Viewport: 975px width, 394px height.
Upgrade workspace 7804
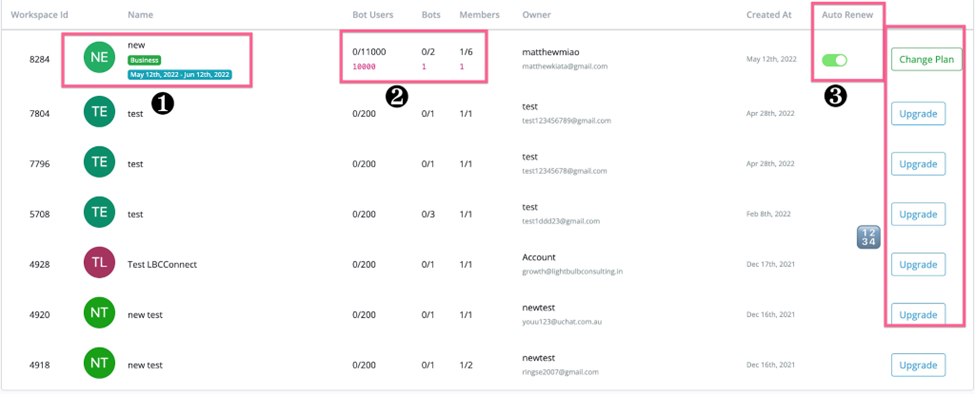click(x=918, y=114)
